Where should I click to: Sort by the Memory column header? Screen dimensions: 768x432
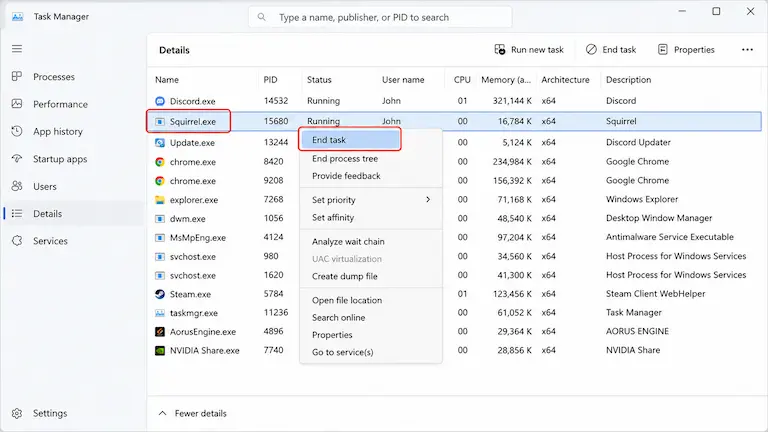pyautogui.click(x=505, y=80)
